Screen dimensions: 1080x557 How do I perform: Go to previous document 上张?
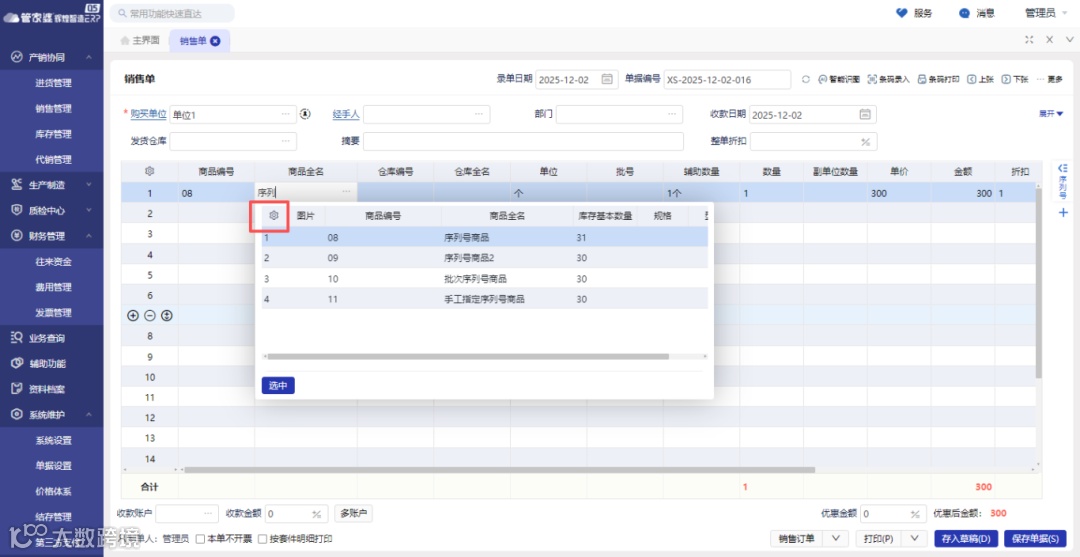[980, 79]
